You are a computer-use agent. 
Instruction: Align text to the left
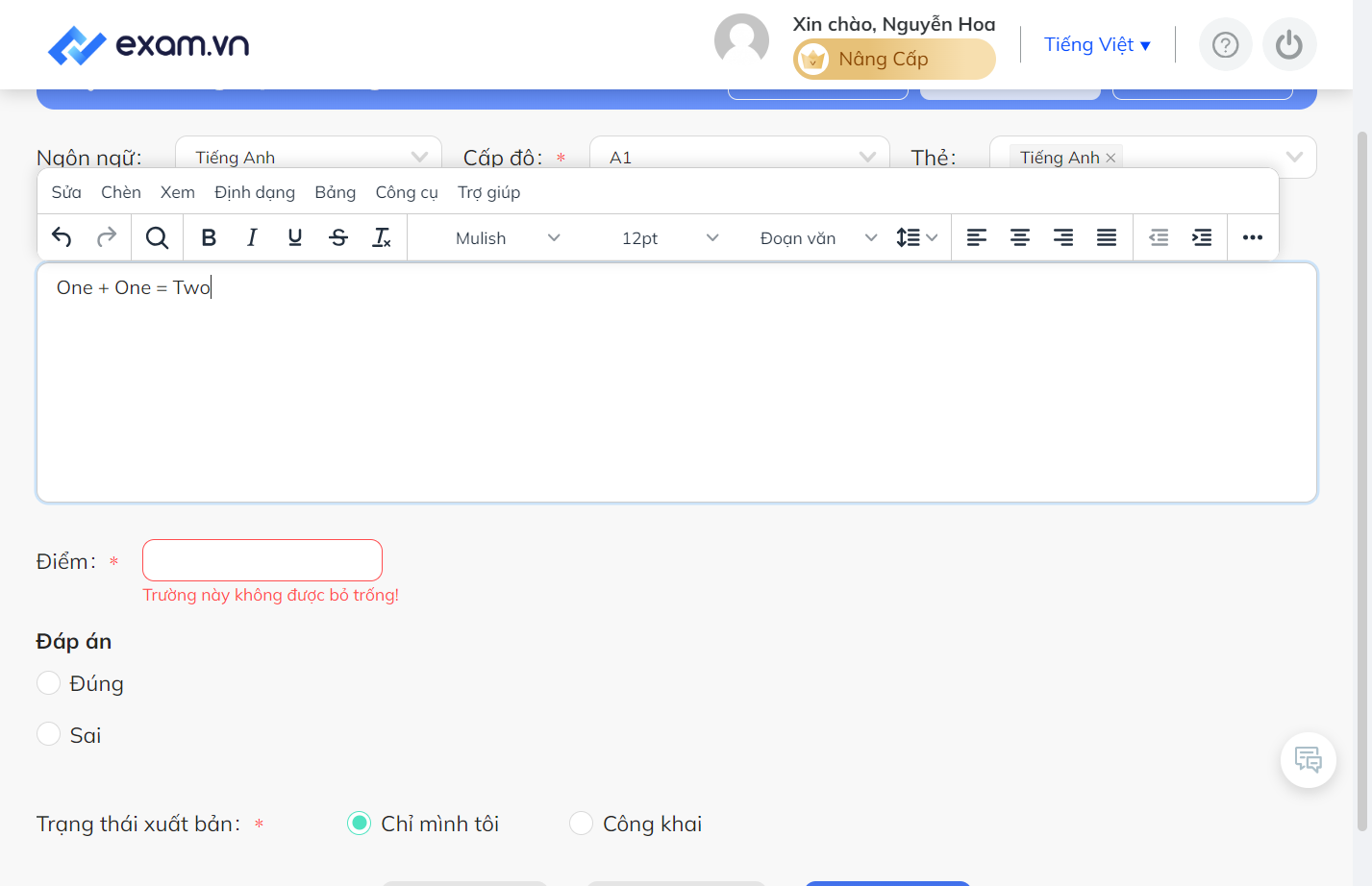point(977,237)
